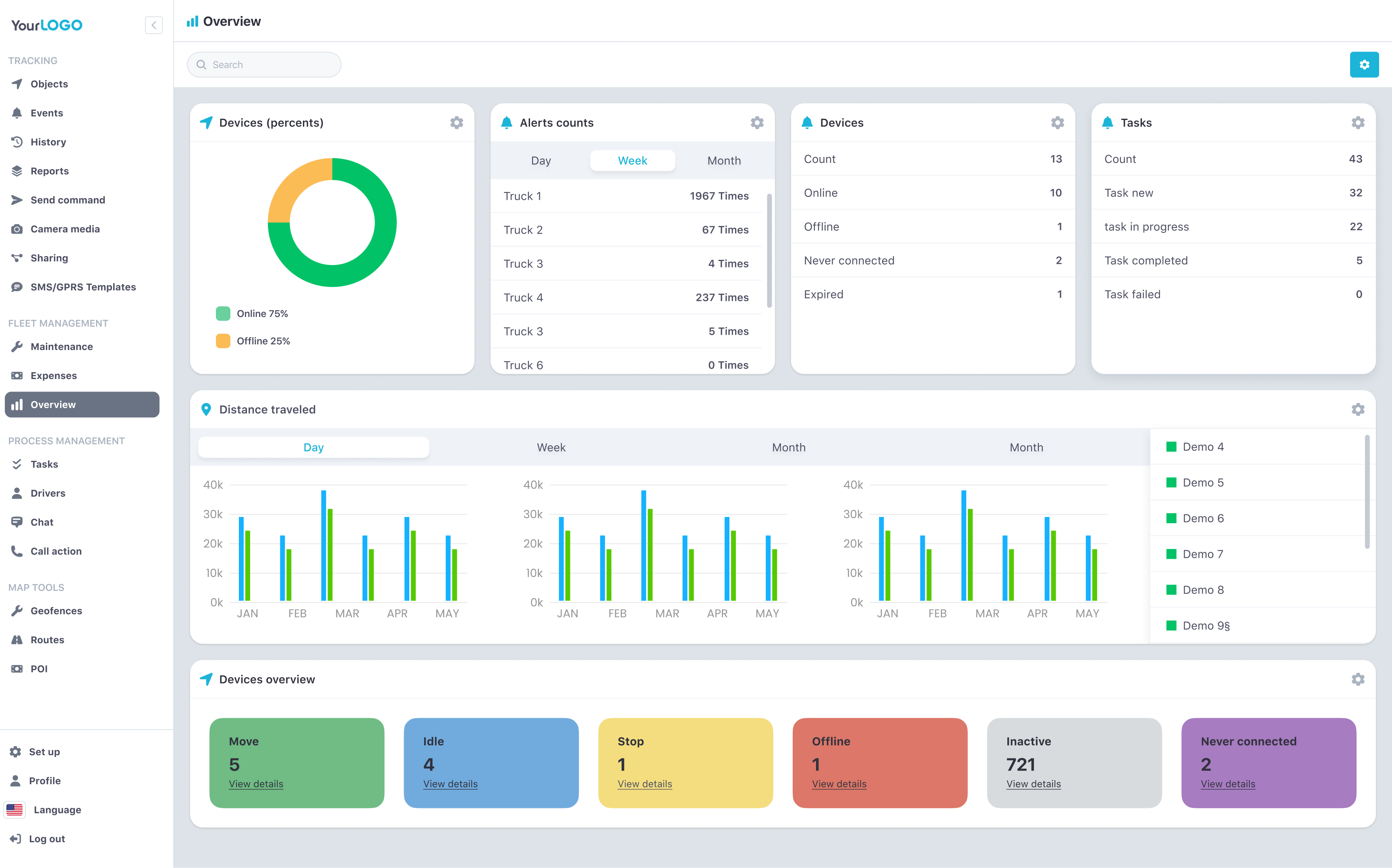Open Camera media in sidebar
1392x868 pixels.
point(65,229)
